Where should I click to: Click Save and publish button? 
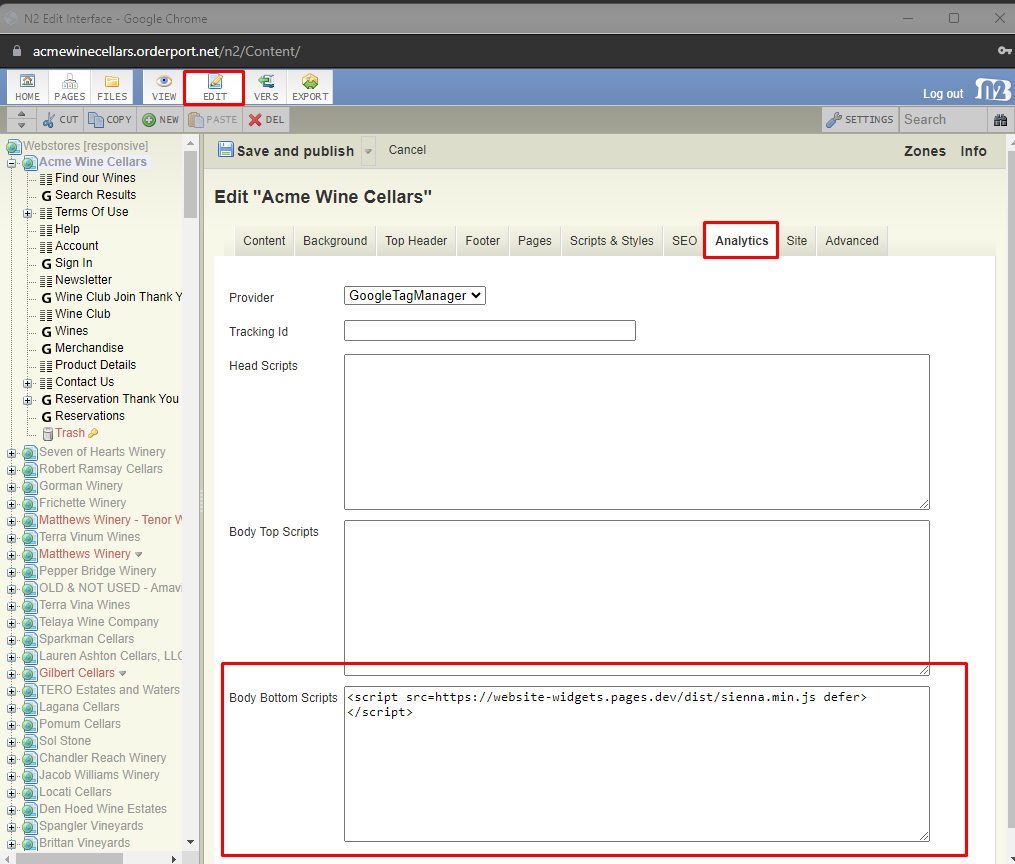coord(287,151)
